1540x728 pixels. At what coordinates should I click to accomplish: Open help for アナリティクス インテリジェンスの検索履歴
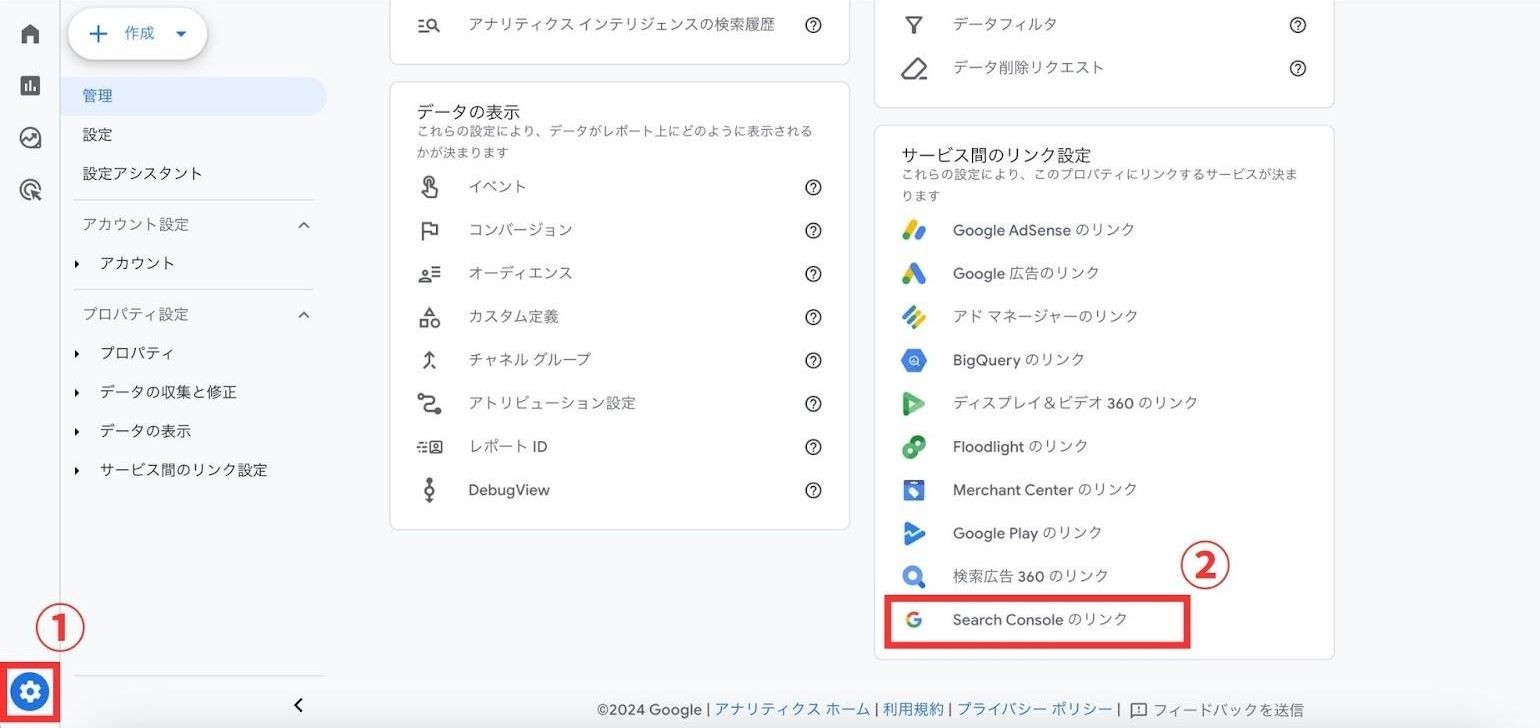[813, 25]
